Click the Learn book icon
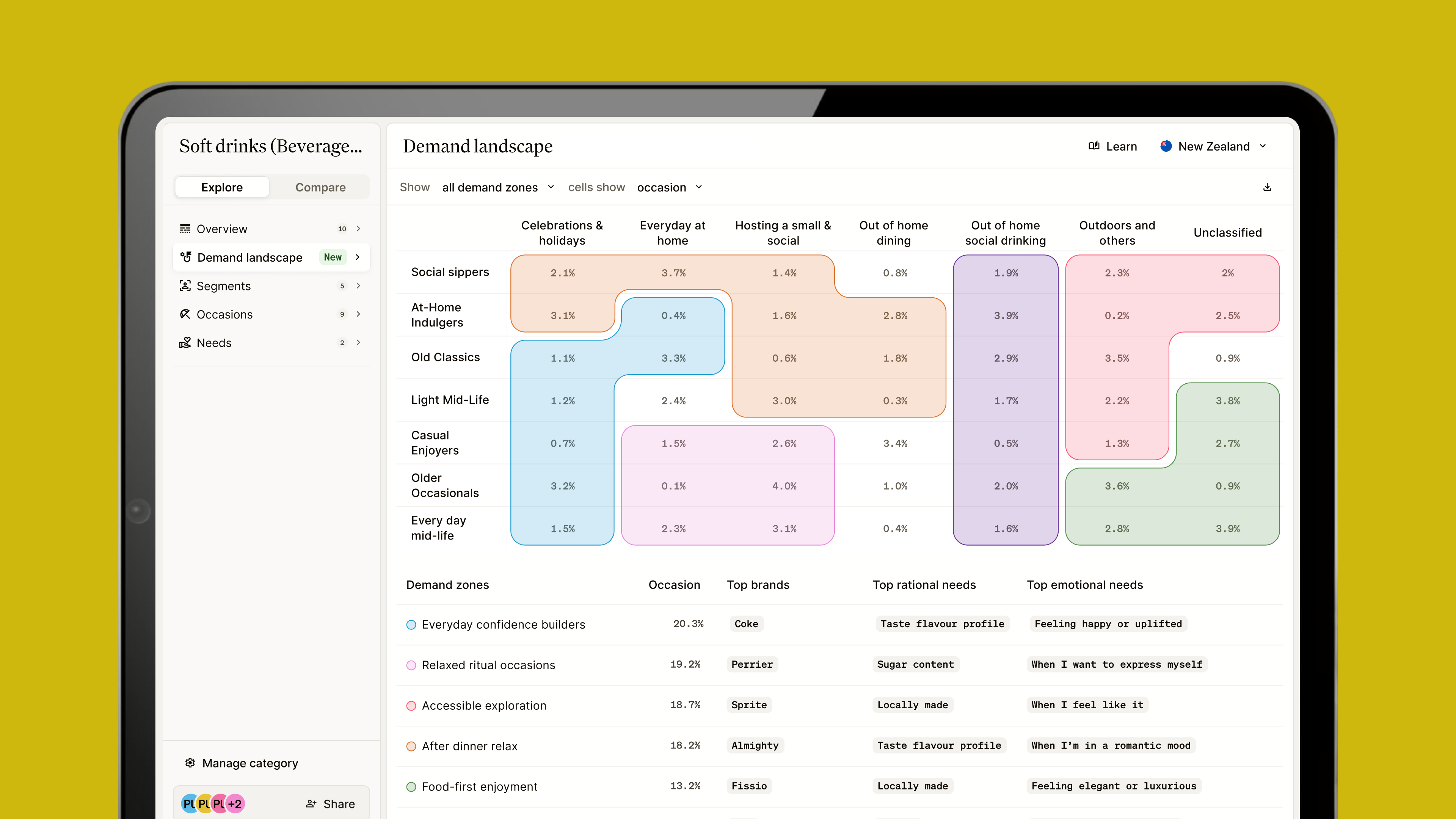Viewport: 1456px width, 819px height. (1094, 146)
